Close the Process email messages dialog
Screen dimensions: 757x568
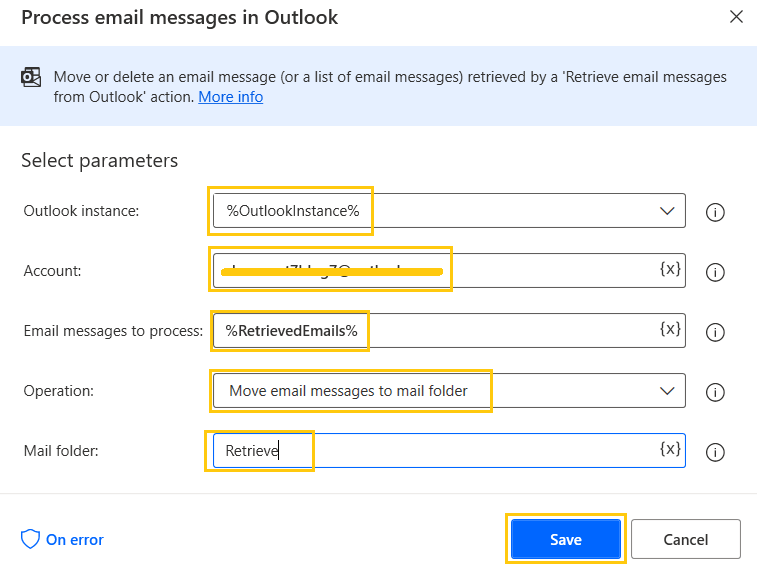click(x=736, y=17)
